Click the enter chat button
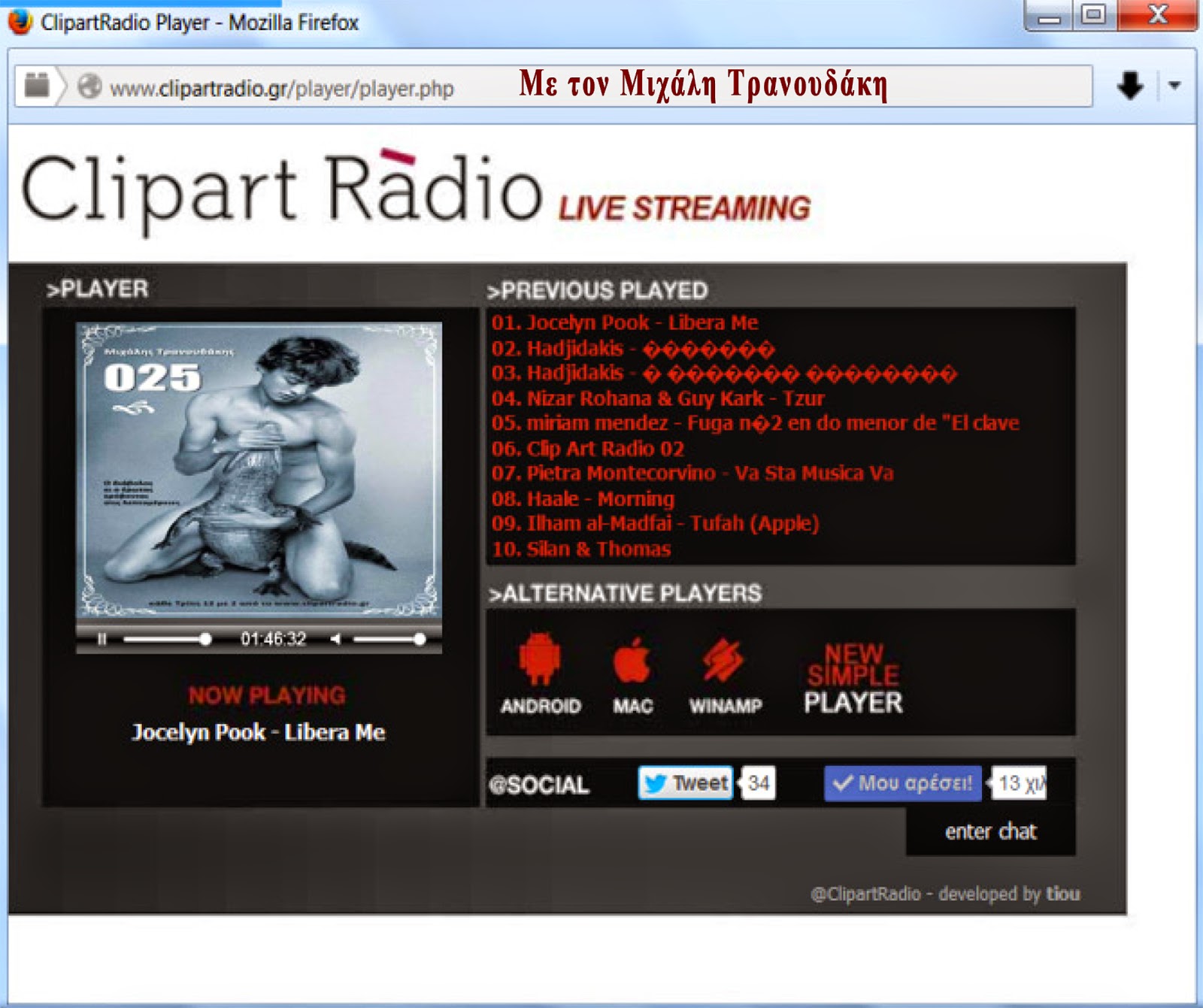The height and width of the screenshot is (1008, 1203). point(991,831)
